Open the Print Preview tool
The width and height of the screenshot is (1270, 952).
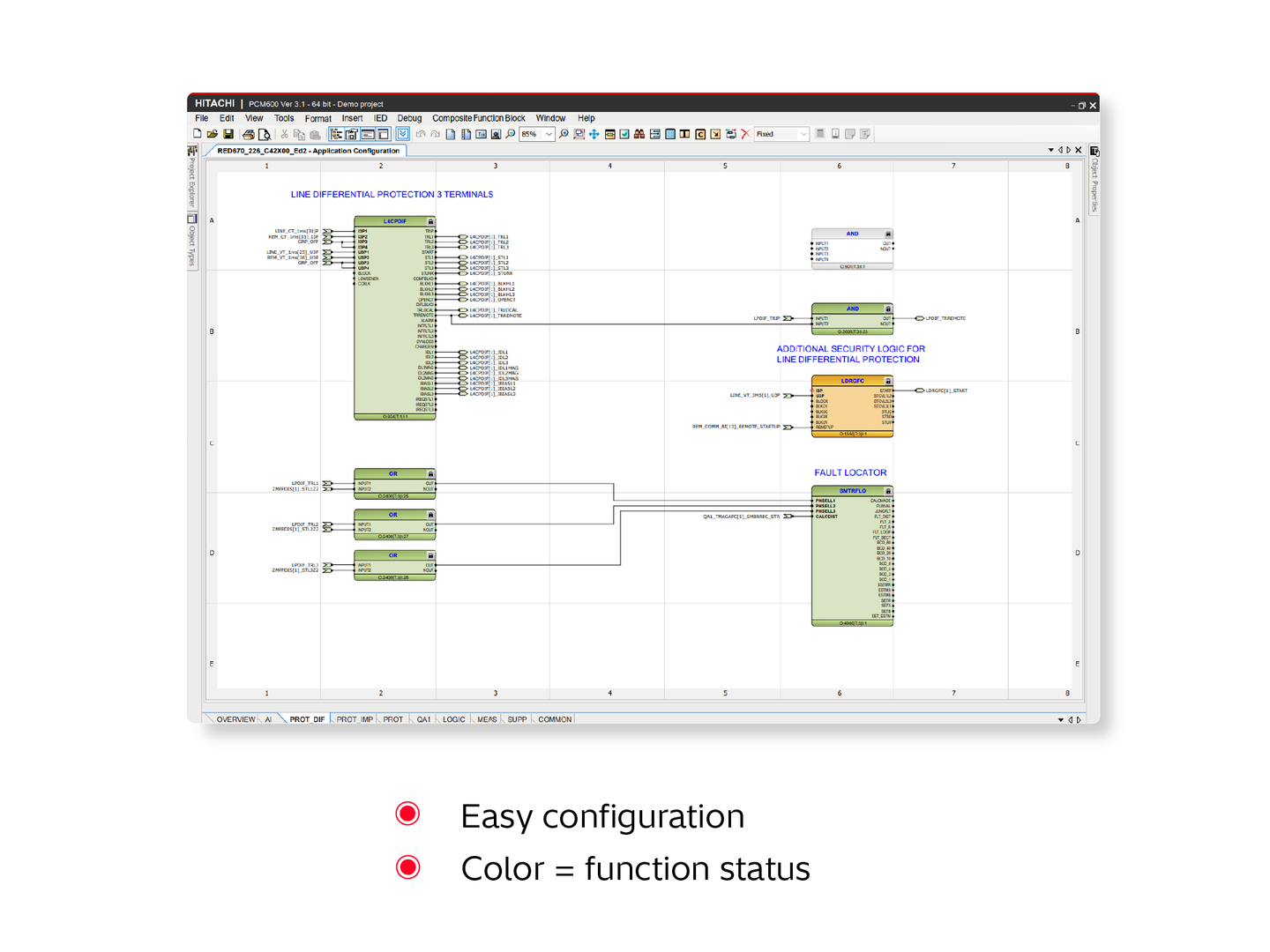tap(265, 134)
